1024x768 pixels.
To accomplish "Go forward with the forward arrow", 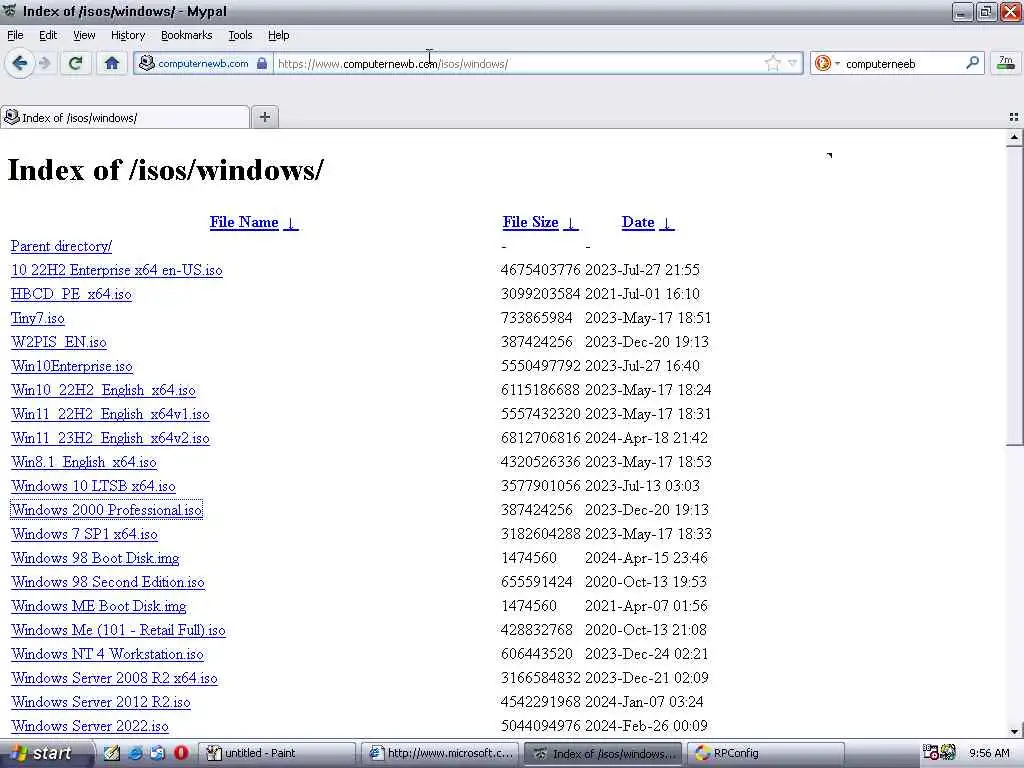I will (44, 63).
